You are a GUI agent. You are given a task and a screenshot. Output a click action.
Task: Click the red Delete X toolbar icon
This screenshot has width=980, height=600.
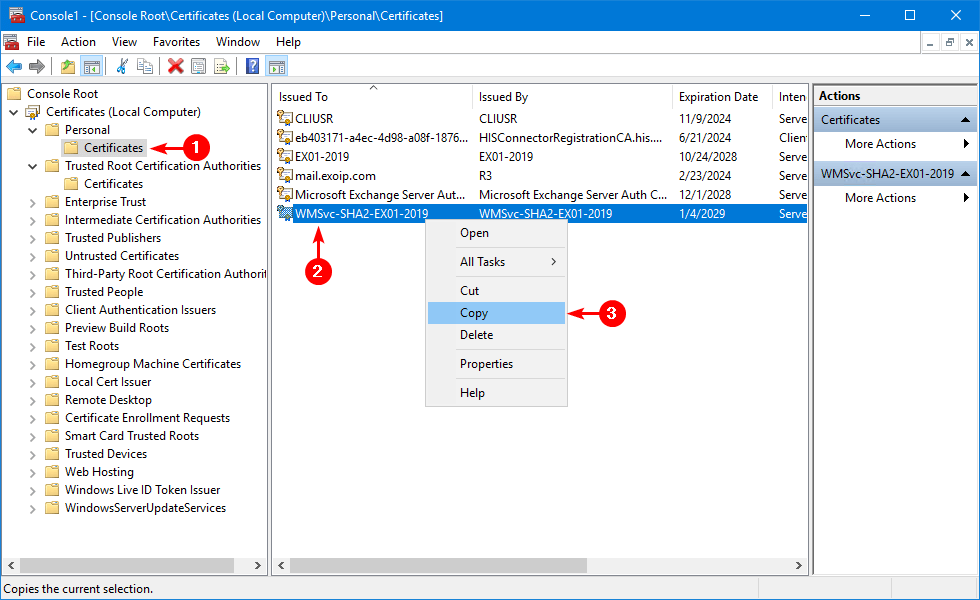pyautogui.click(x=176, y=66)
